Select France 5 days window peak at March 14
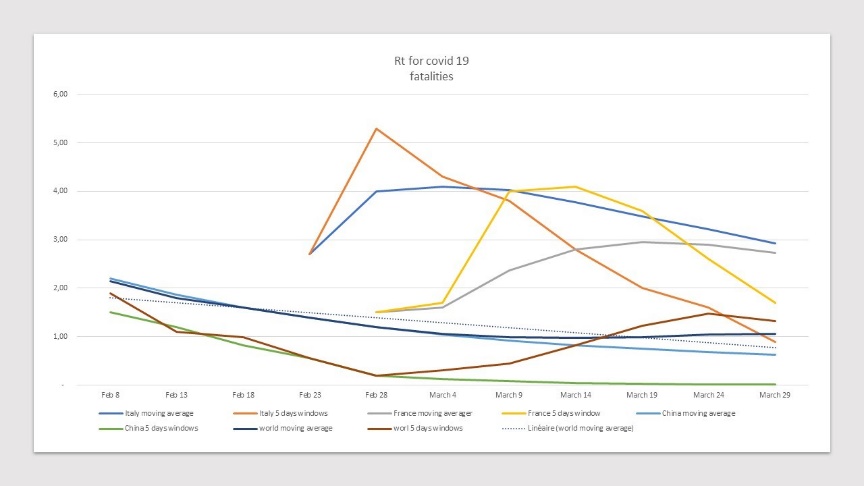This screenshot has height=486, width=864. click(576, 187)
